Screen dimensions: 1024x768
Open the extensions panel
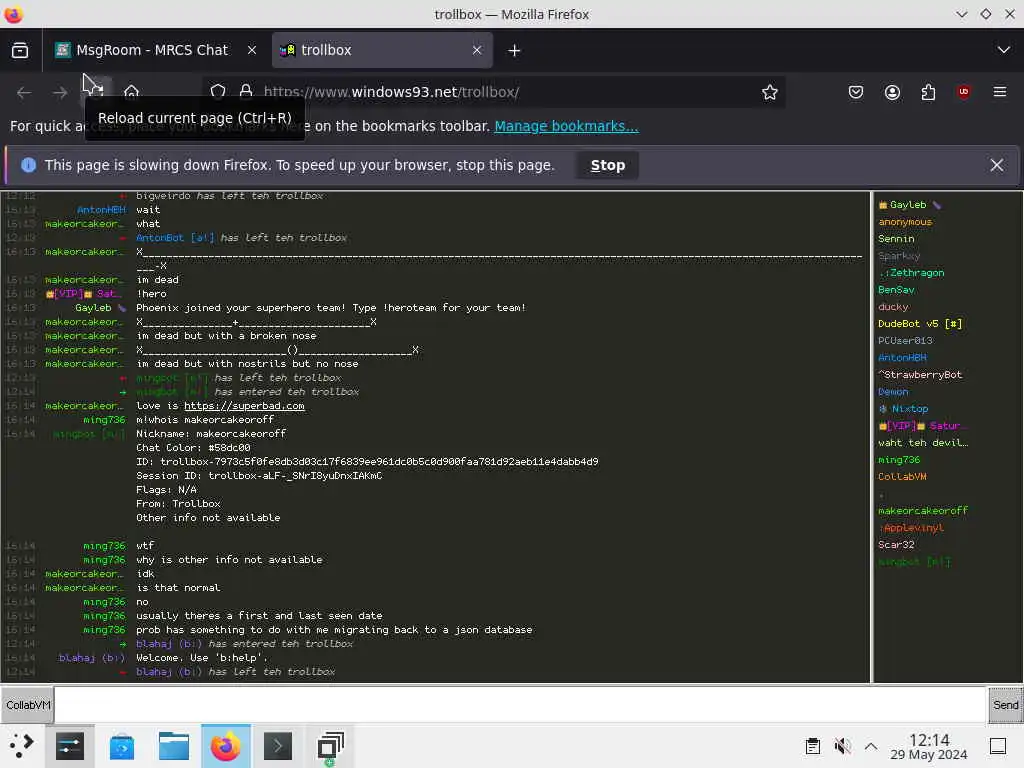(x=928, y=92)
